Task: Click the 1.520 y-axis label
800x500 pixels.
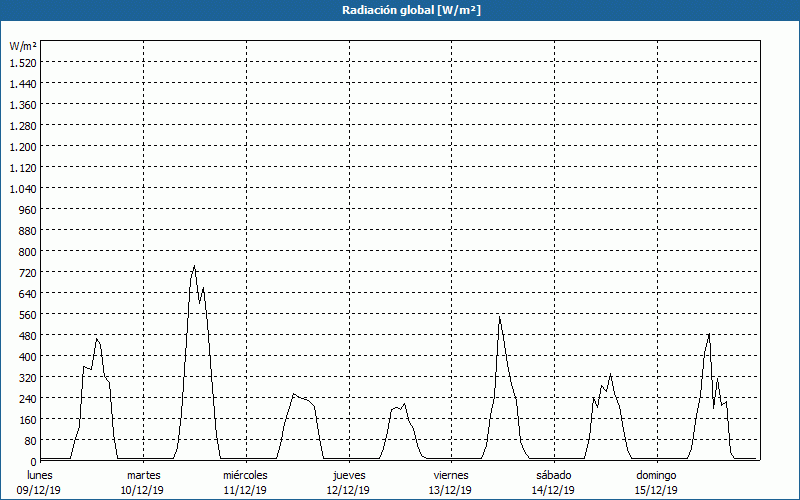Action: pyautogui.click(x=23, y=63)
